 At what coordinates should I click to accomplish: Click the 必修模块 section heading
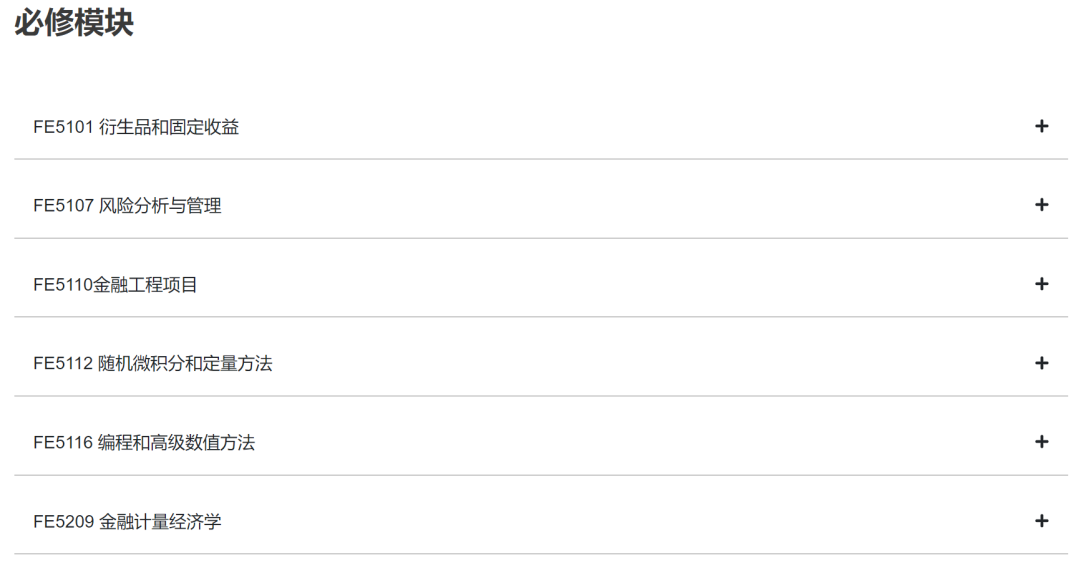[74, 22]
